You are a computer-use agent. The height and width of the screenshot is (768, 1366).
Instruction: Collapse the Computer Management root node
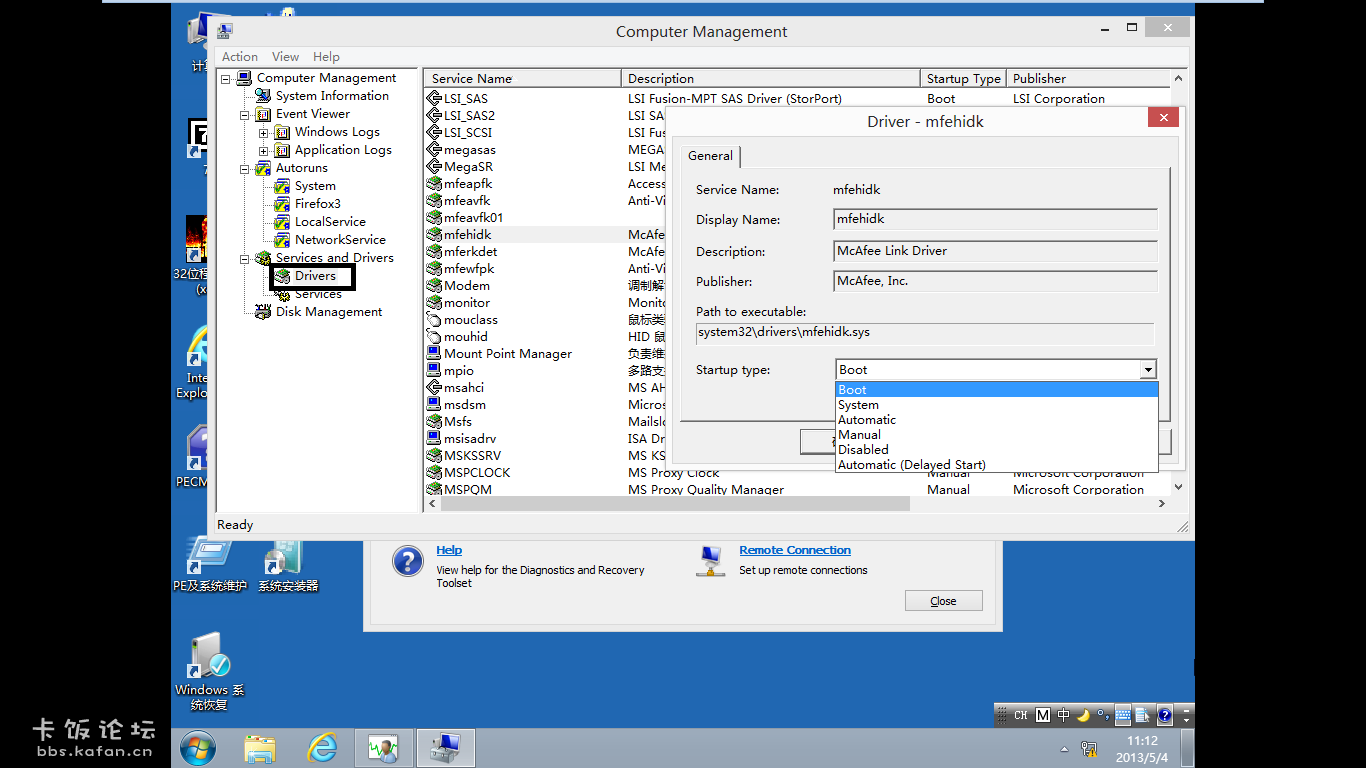(x=226, y=78)
